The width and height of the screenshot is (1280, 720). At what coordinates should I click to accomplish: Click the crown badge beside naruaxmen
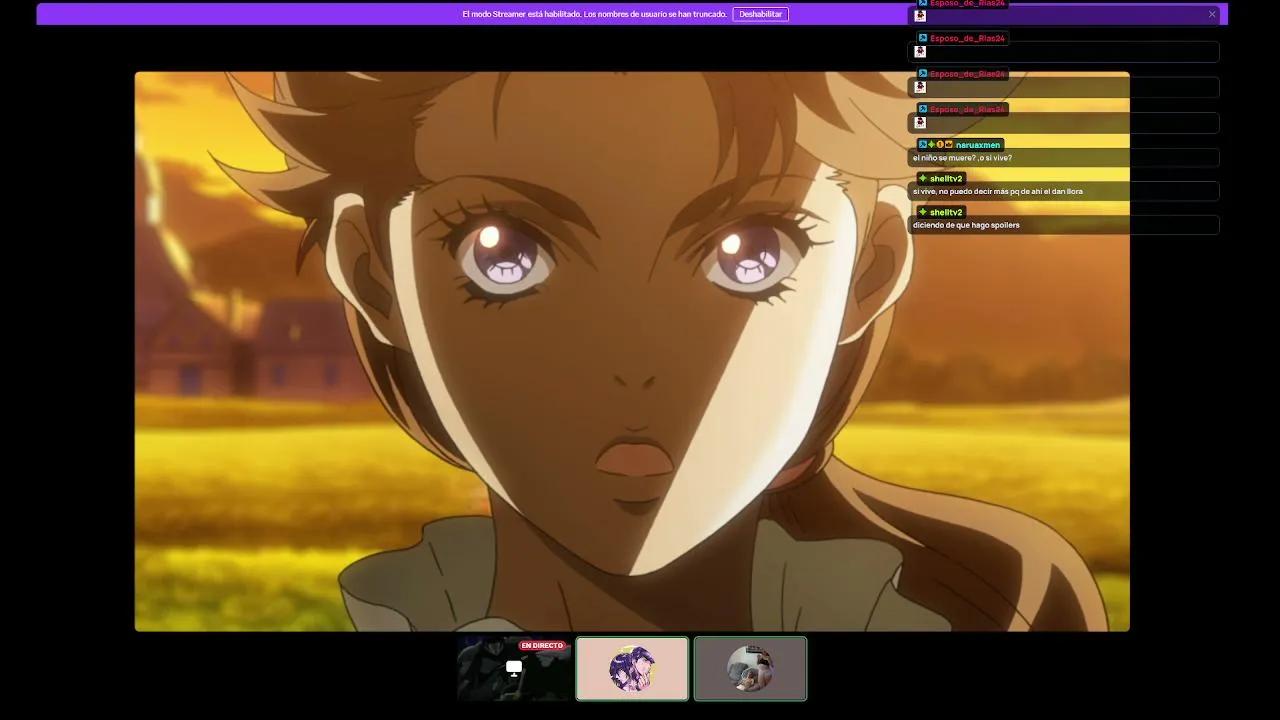tap(948, 145)
